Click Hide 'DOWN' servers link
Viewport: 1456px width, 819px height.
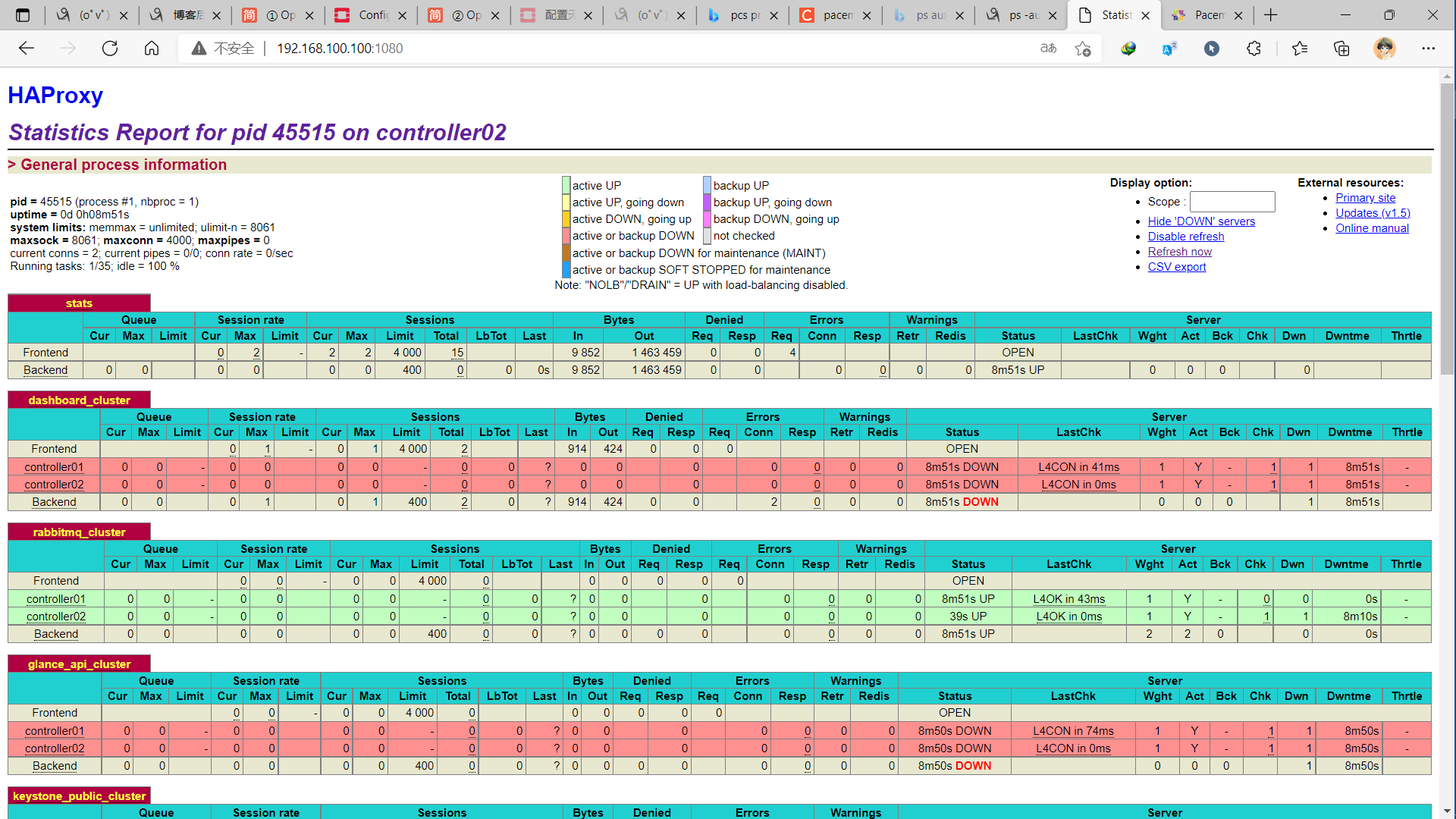click(x=1201, y=221)
